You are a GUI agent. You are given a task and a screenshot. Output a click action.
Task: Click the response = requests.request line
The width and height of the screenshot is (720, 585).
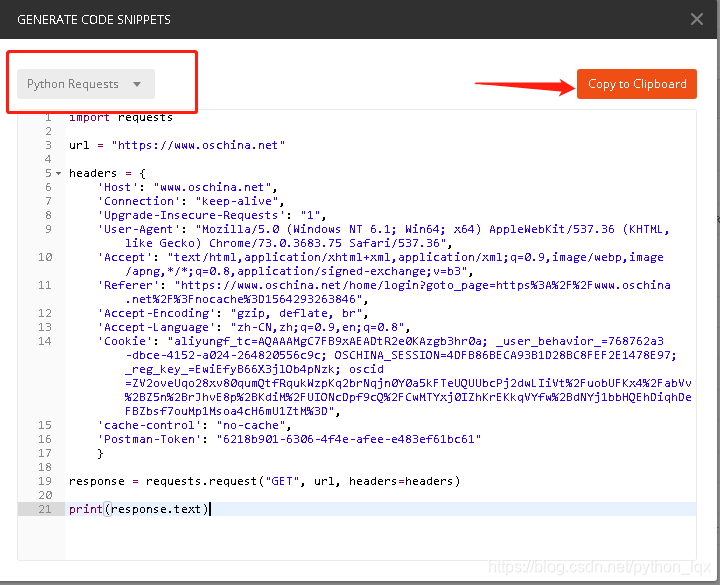click(264, 481)
